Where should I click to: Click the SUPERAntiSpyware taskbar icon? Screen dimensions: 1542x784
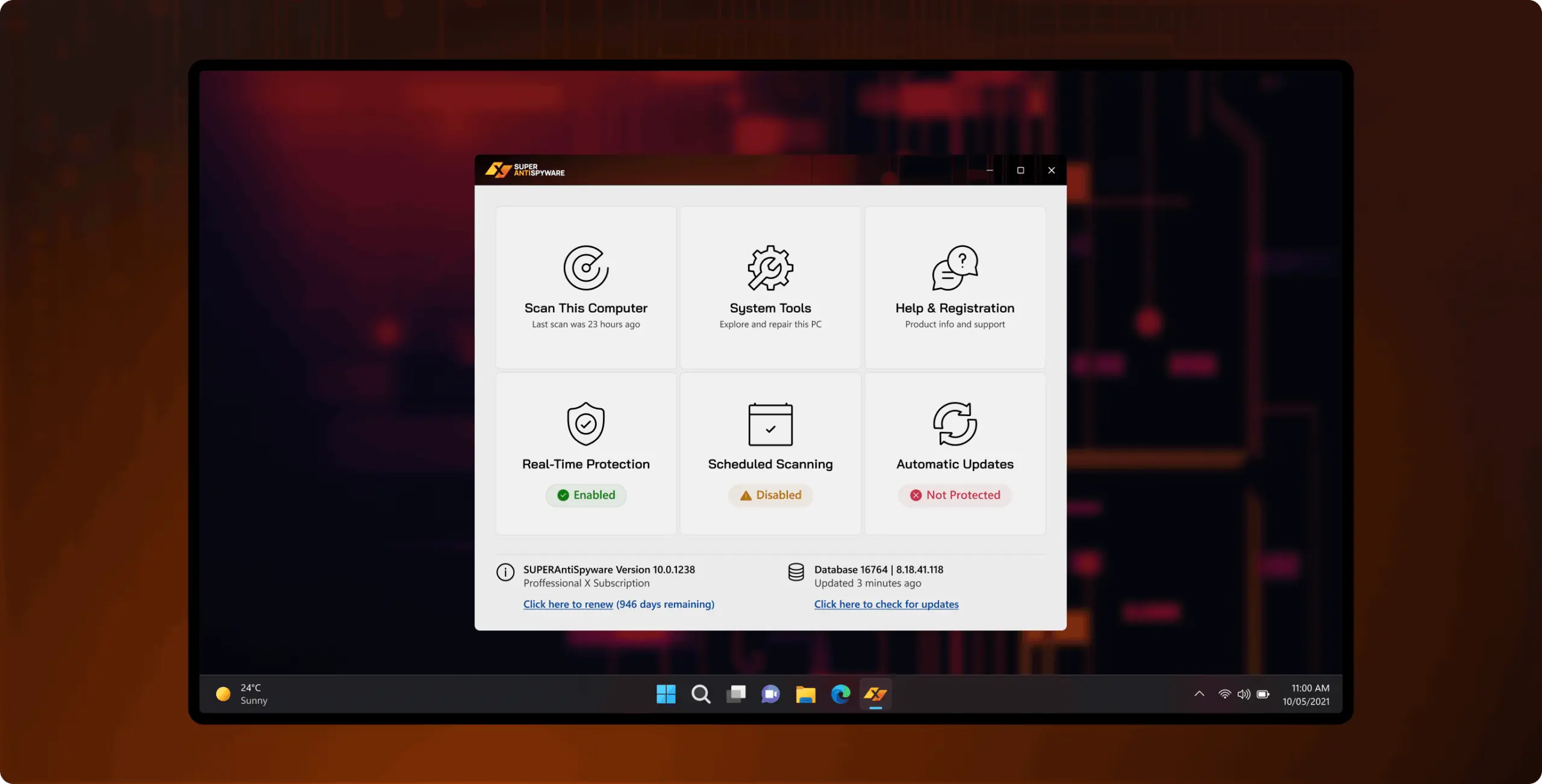(875, 694)
